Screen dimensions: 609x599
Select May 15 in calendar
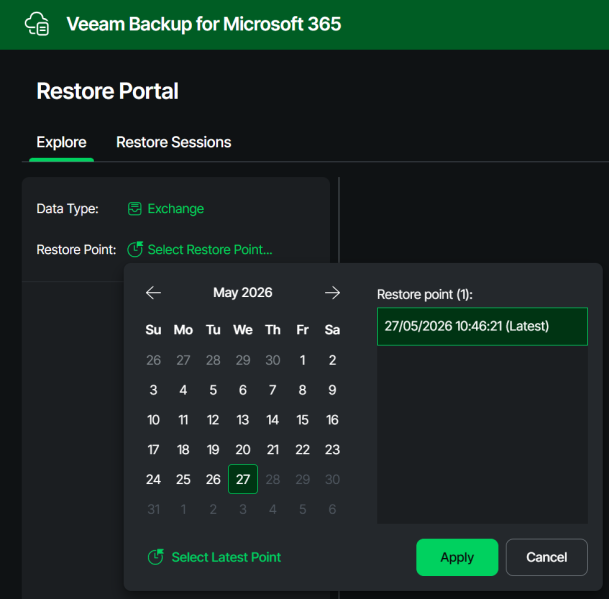(303, 420)
